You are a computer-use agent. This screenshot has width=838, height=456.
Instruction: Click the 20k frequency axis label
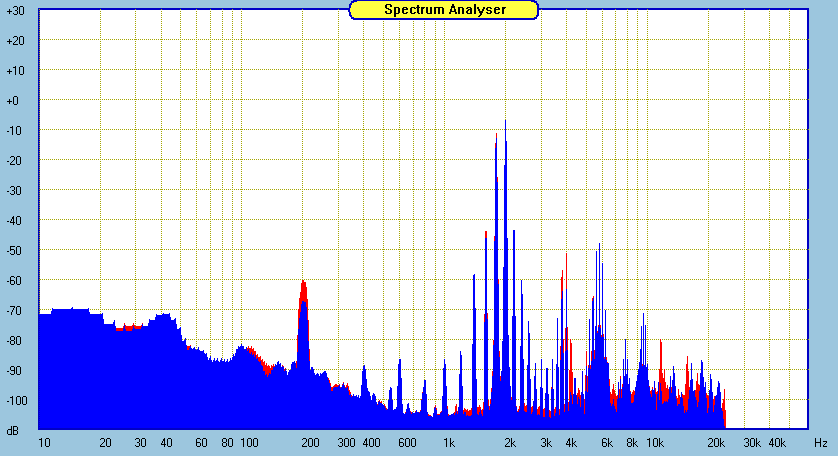(x=716, y=442)
